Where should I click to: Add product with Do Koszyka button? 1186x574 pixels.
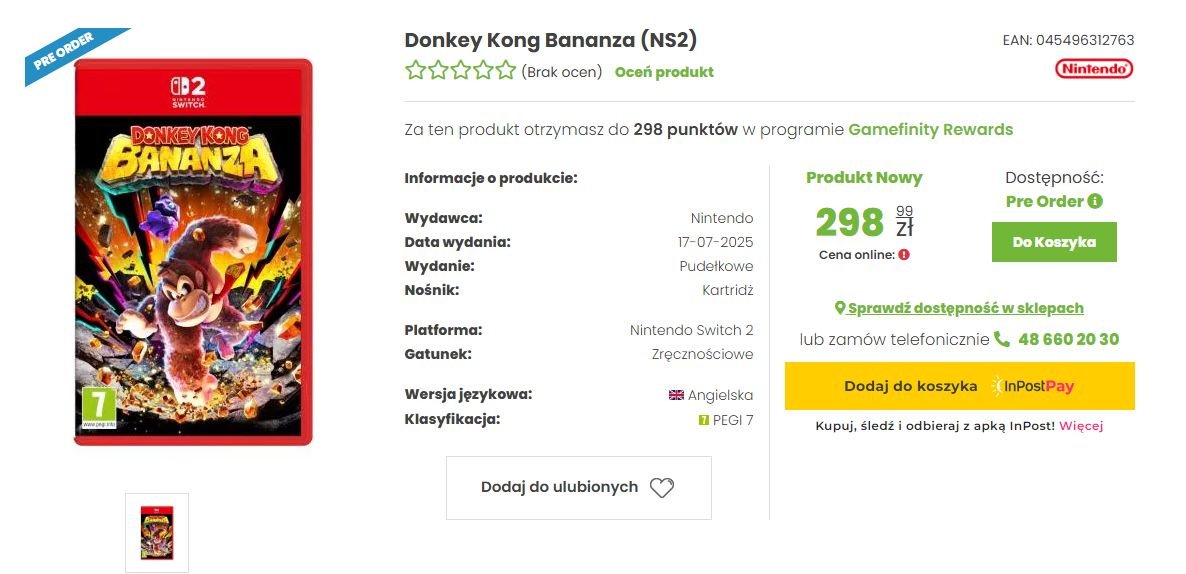pos(1054,242)
